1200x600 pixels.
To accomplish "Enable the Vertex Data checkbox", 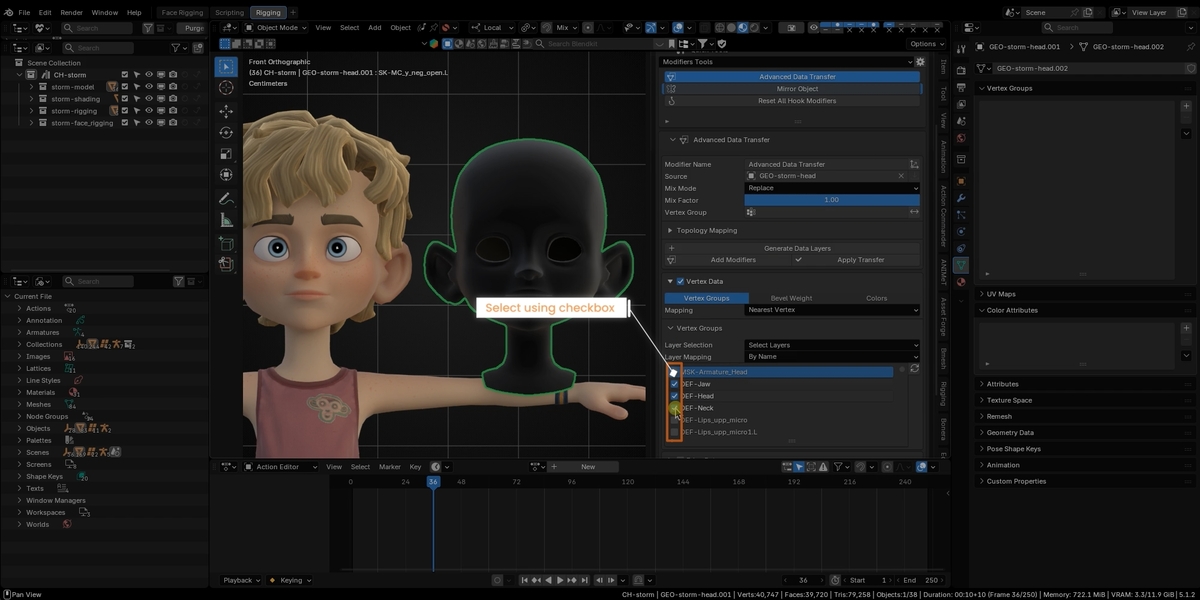I will (680, 281).
